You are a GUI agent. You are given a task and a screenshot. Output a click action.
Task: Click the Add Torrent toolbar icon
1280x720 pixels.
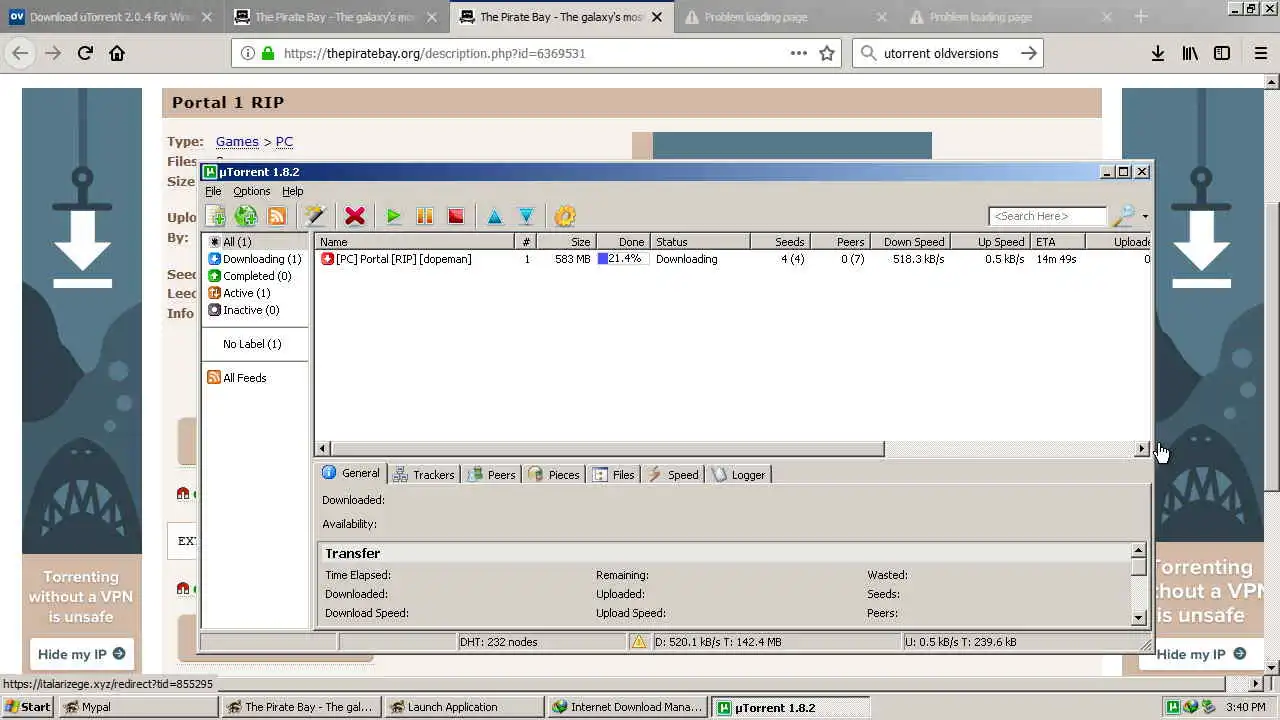point(215,216)
